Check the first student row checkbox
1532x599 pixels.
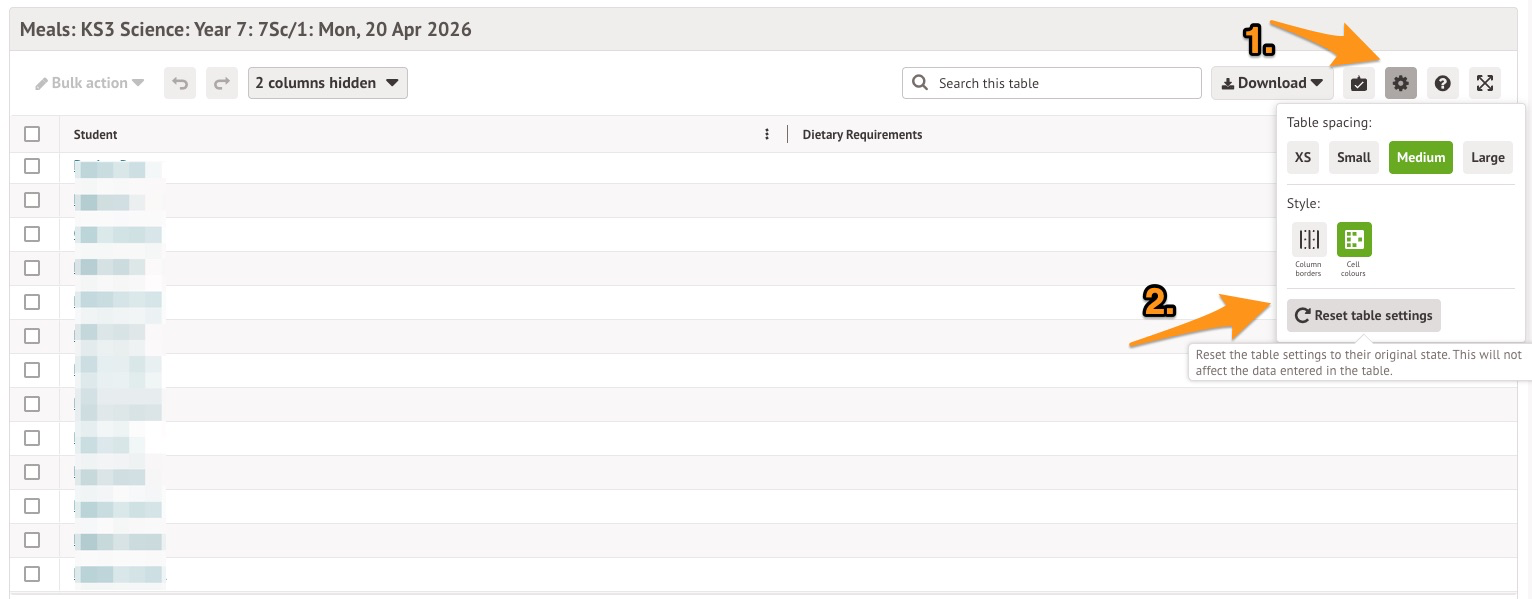coord(32,166)
